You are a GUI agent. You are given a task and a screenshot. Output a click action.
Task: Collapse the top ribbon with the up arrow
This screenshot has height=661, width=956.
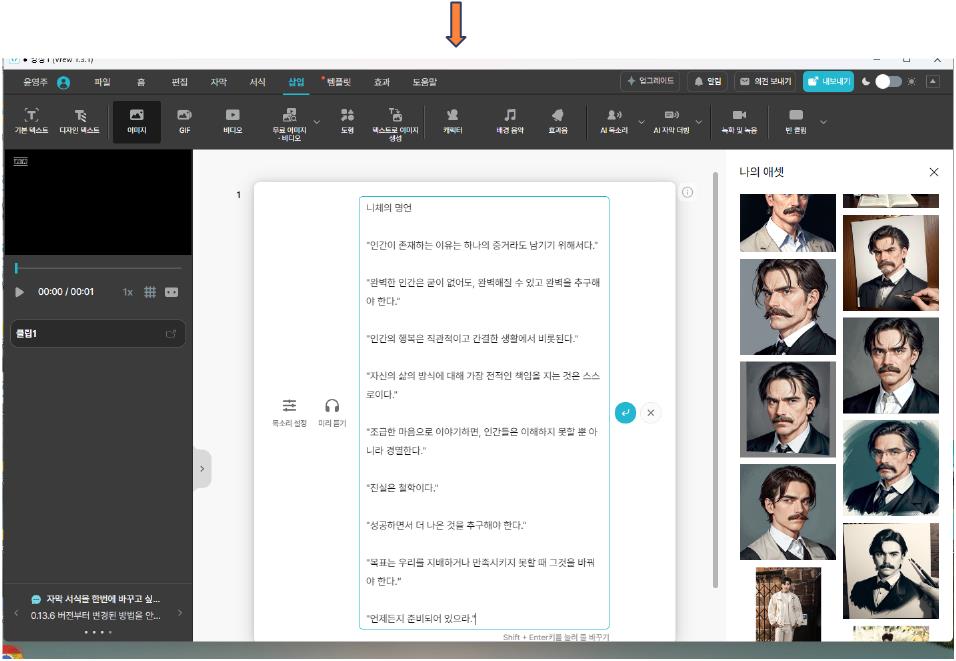(x=933, y=82)
